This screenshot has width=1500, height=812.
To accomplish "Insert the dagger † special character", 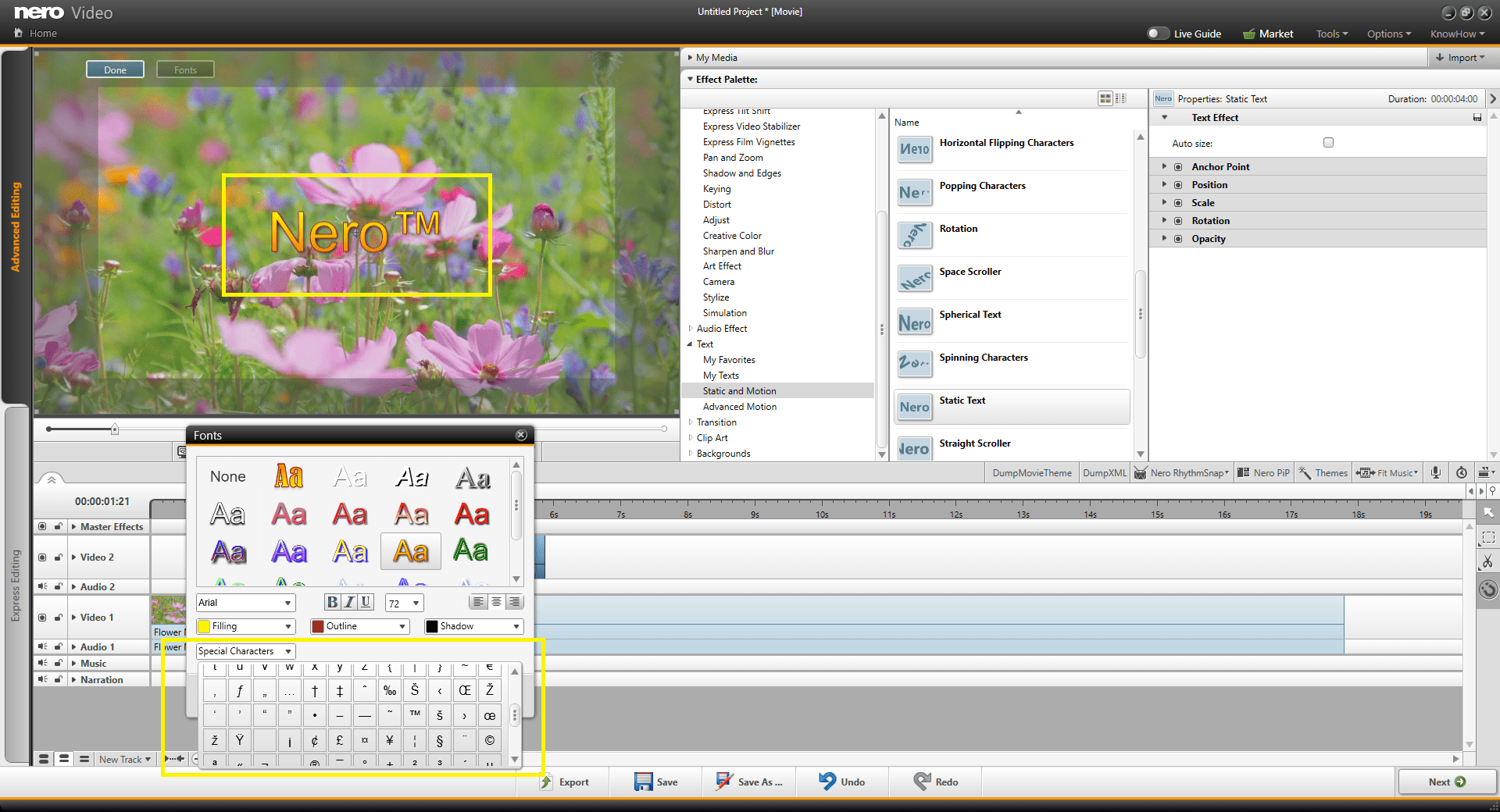I will coord(315,690).
